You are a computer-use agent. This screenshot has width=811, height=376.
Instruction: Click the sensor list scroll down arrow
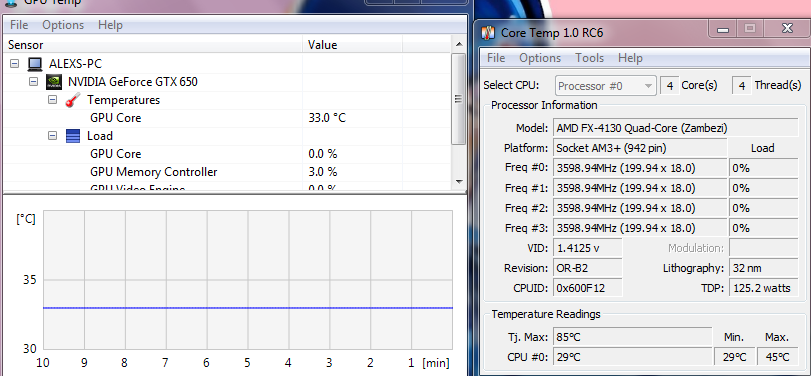pyautogui.click(x=459, y=181)
